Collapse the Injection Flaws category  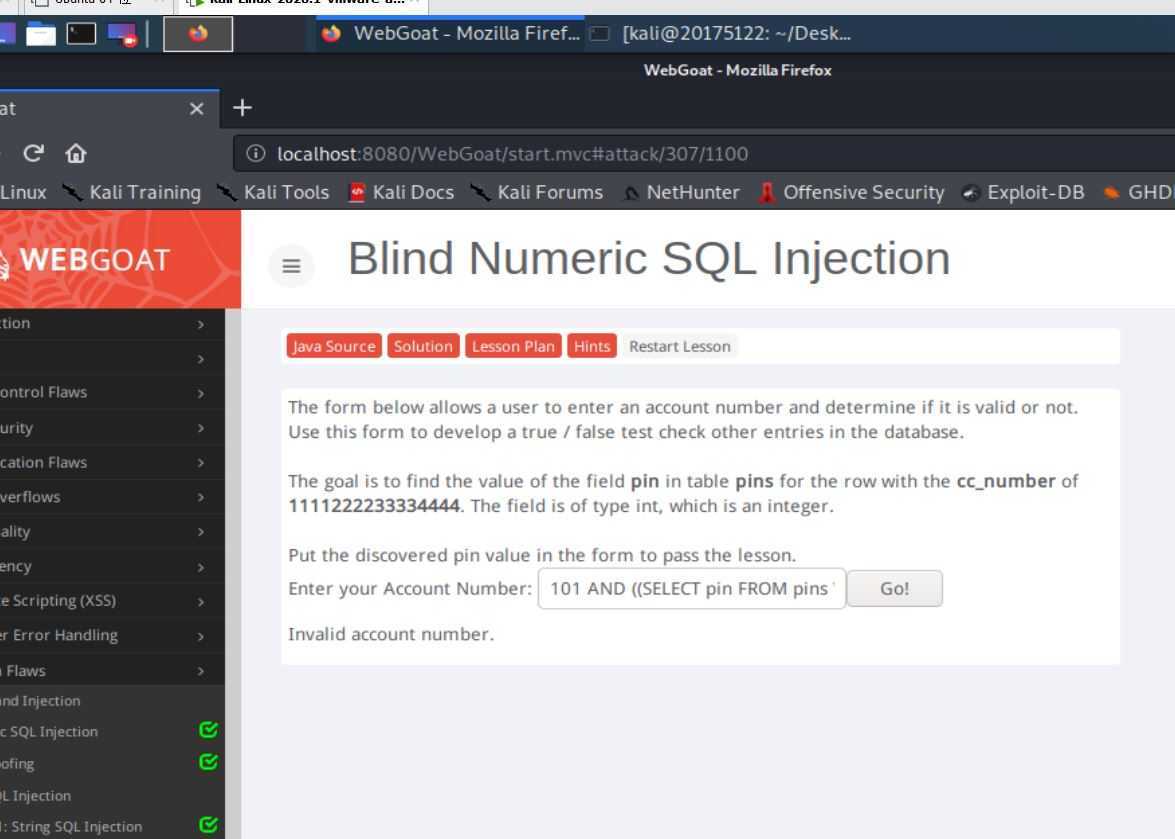click(112, 670)
